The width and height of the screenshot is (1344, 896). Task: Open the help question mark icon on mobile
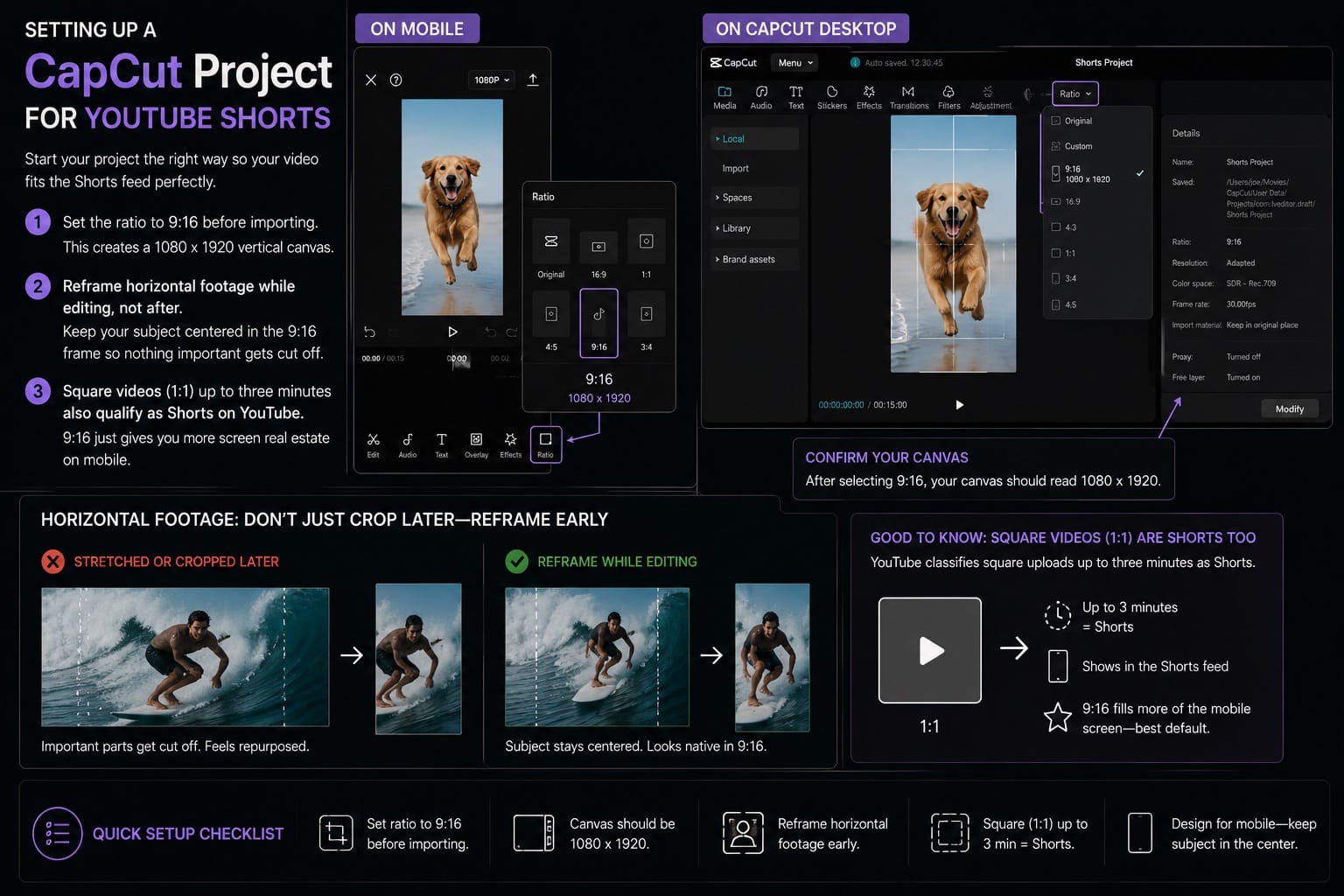395,80
